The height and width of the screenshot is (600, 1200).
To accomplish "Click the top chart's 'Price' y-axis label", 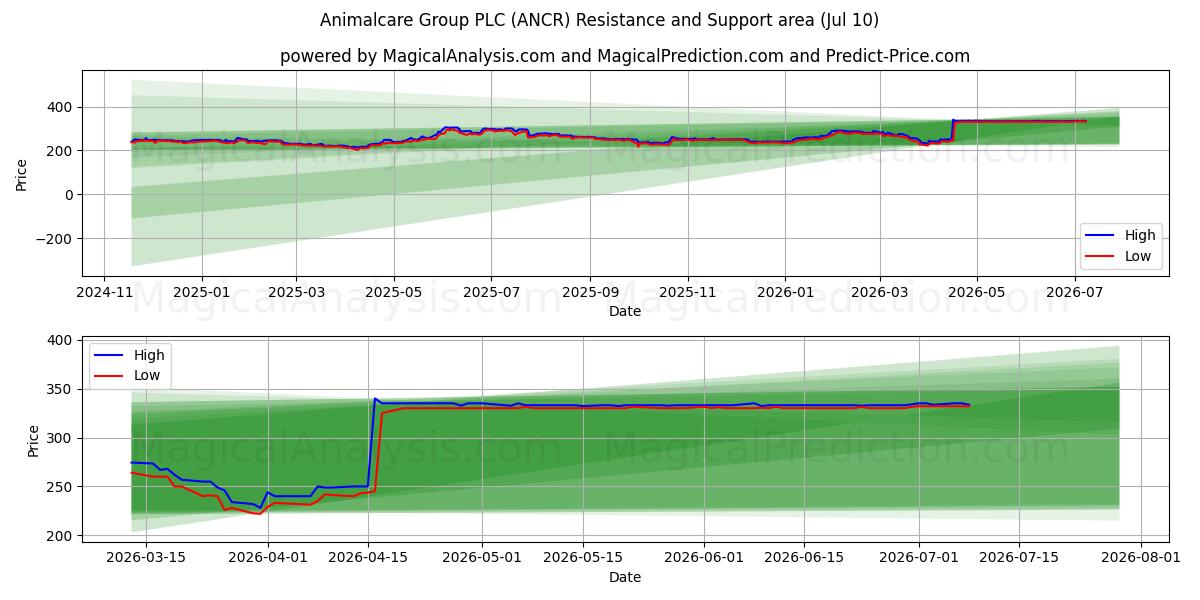I will tap(22, 174).
